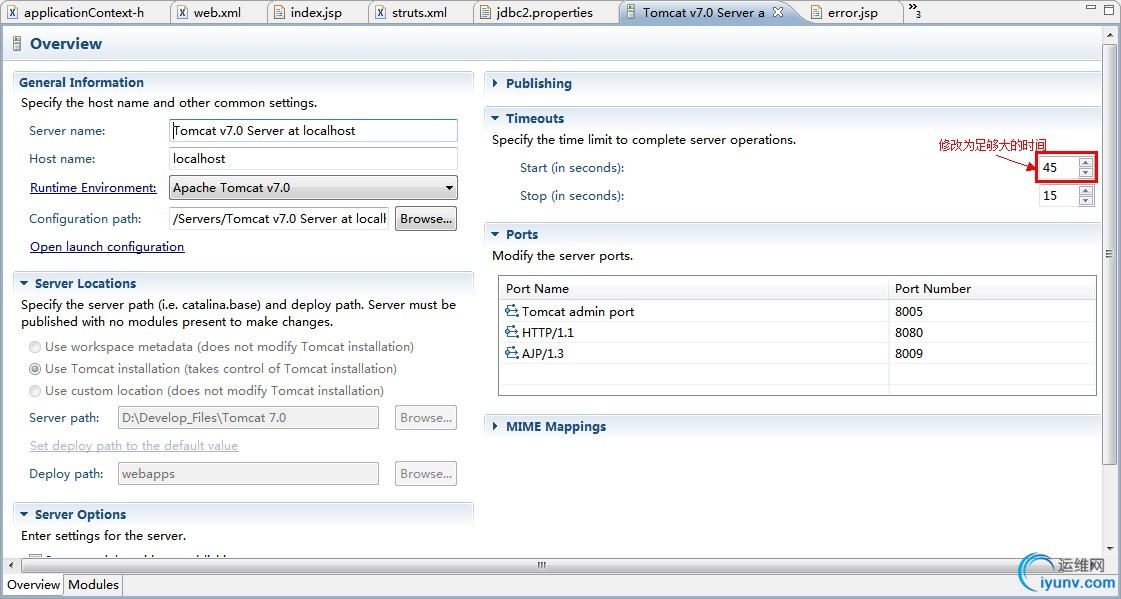
Task: Click the Host name field containing localhost
Action: point(313,159)
